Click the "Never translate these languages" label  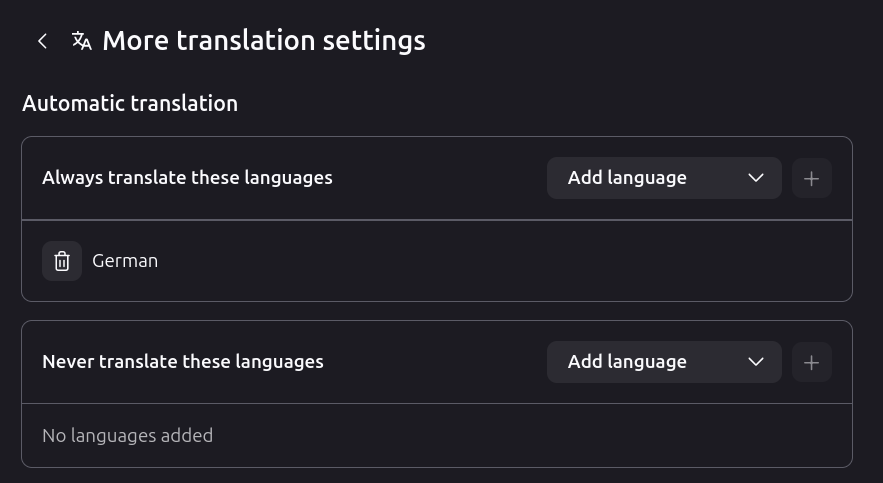[x=183, y=362]
